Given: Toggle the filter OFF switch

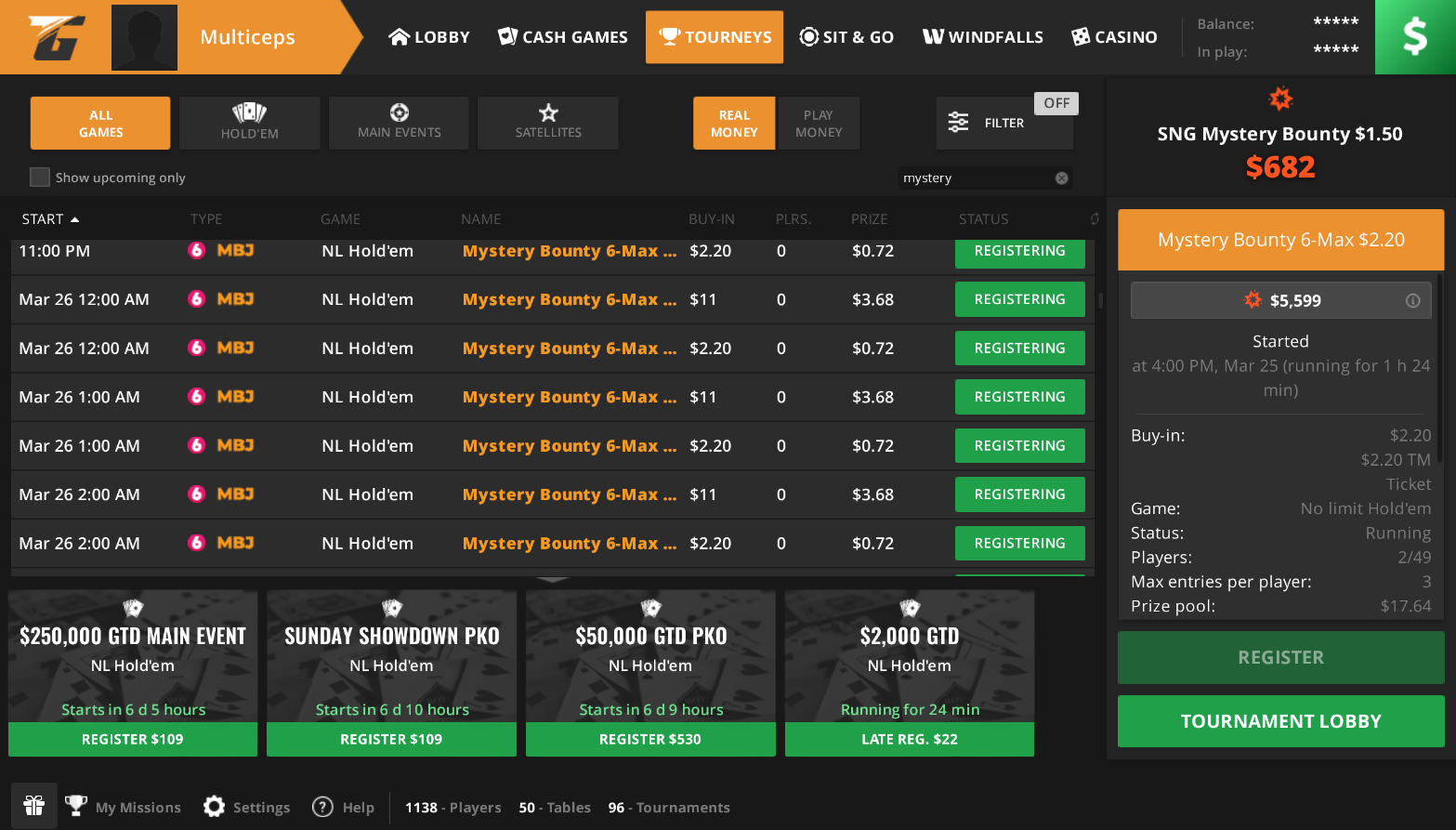Looking at the screenshot, I should point(1056,103).
